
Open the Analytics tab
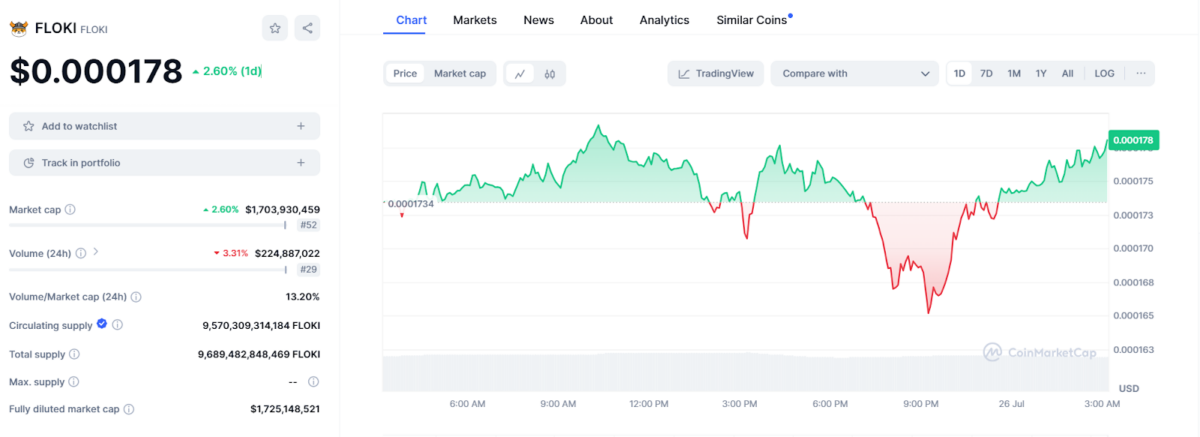coord(665,20)
